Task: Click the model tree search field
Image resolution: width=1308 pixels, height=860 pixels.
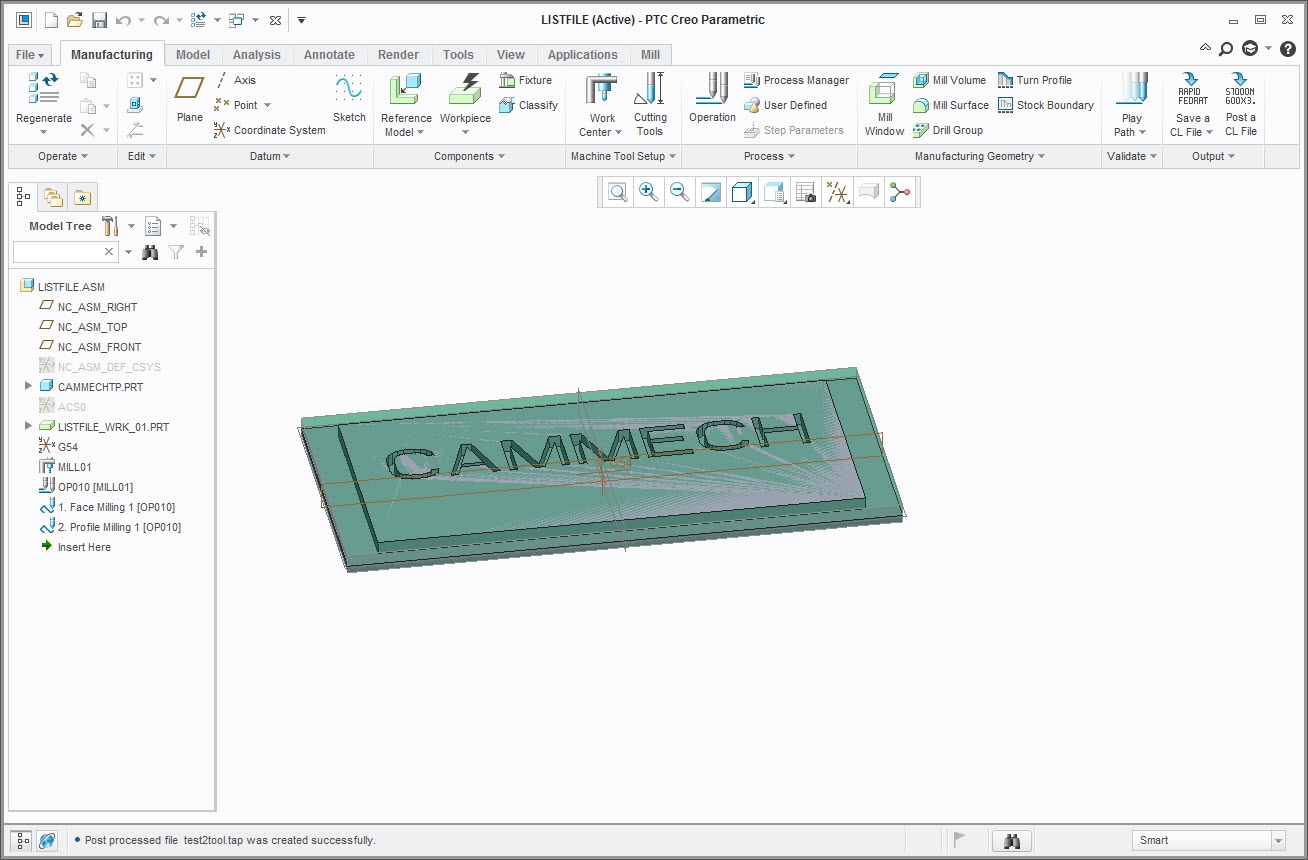Action: pyautogui.click(x=59, y=252)
